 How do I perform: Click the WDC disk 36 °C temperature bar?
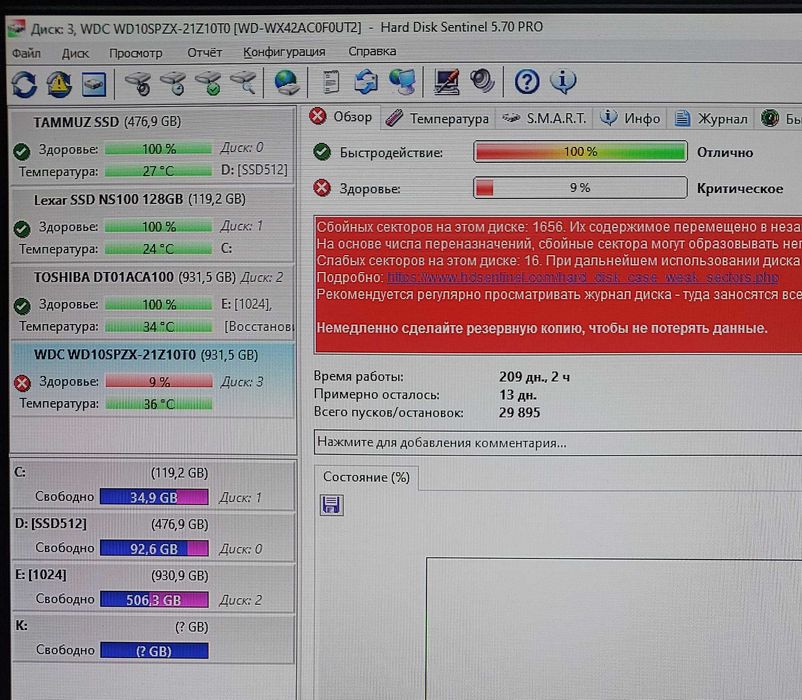159,404
